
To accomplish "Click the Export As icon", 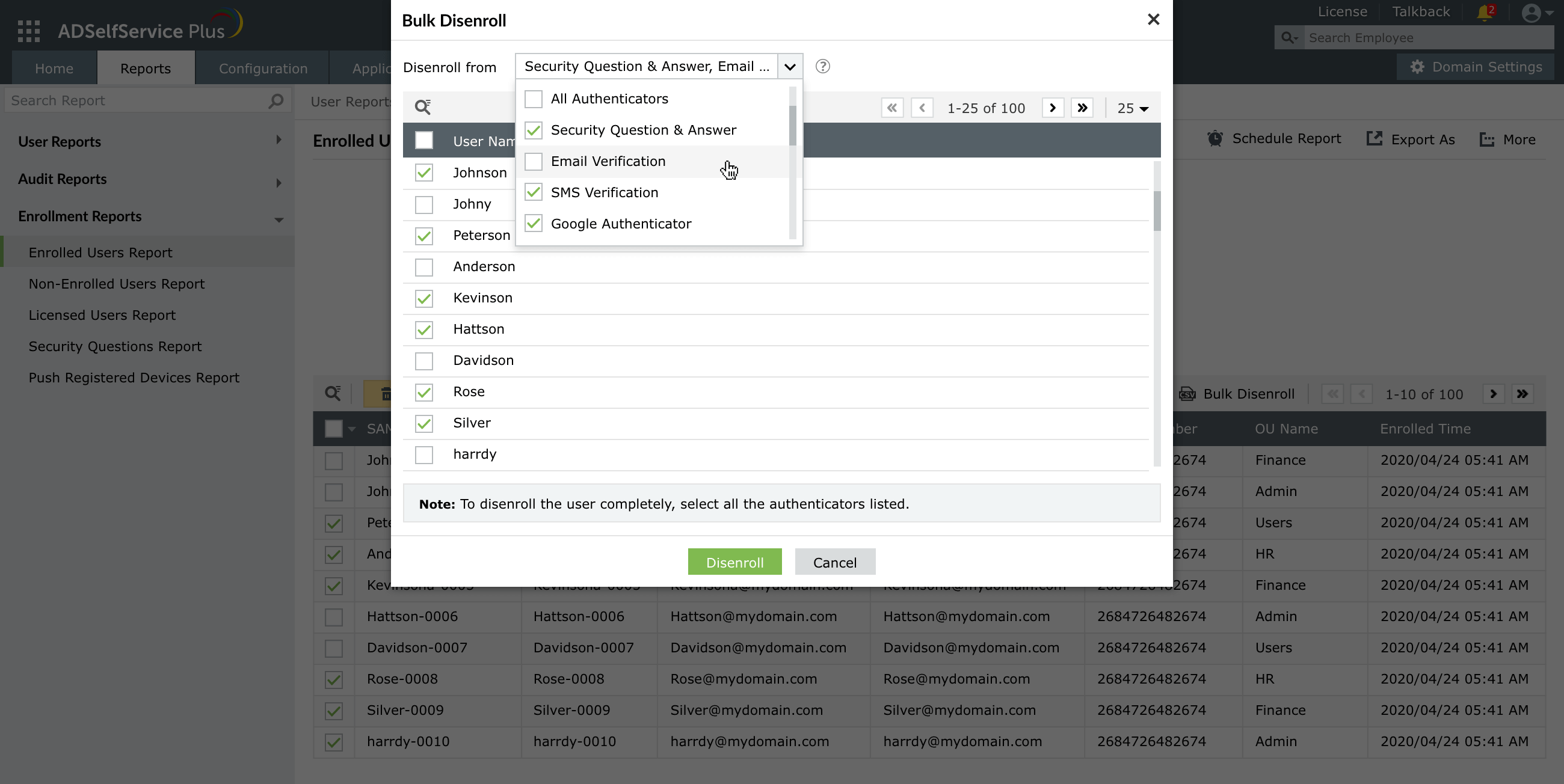I will 1374,139.
